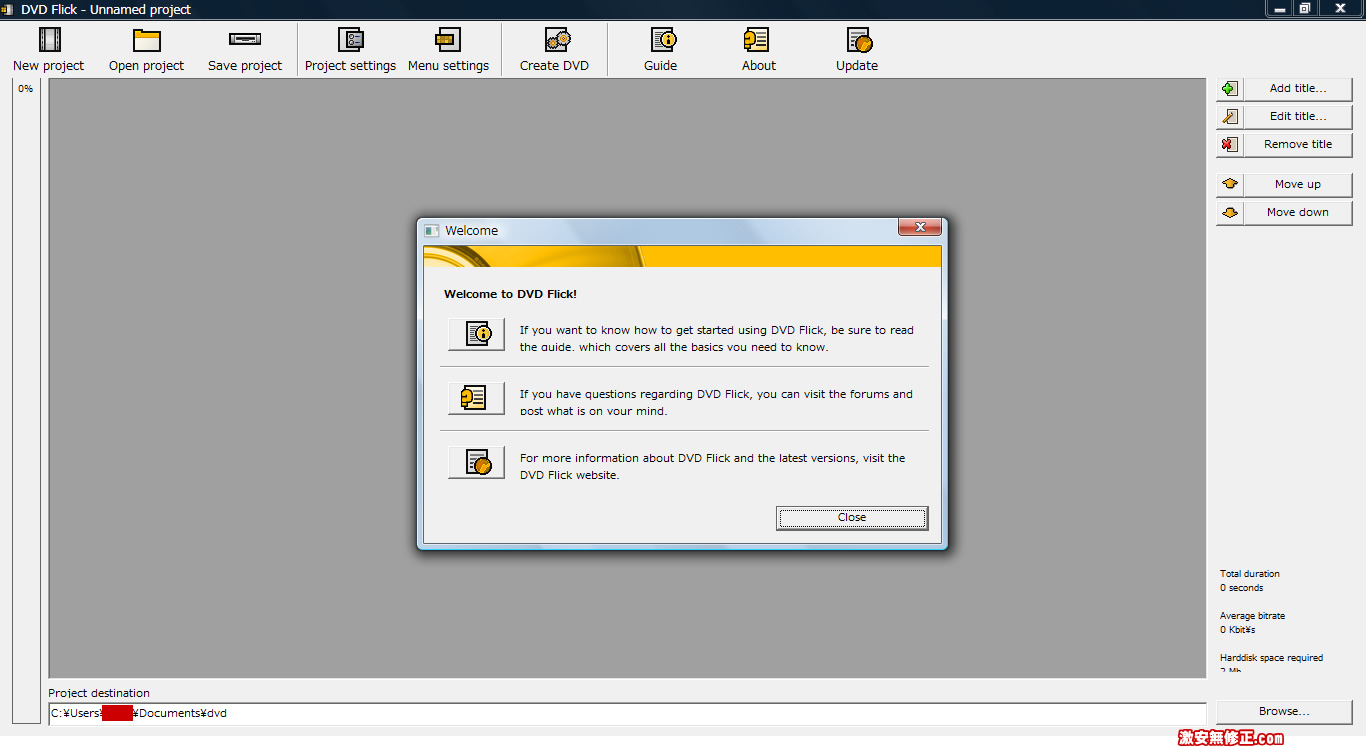Close Welcome dialog with the red X
This screenshot has height=747, width=1366.
pyautogui.click(x=920, y=228)
